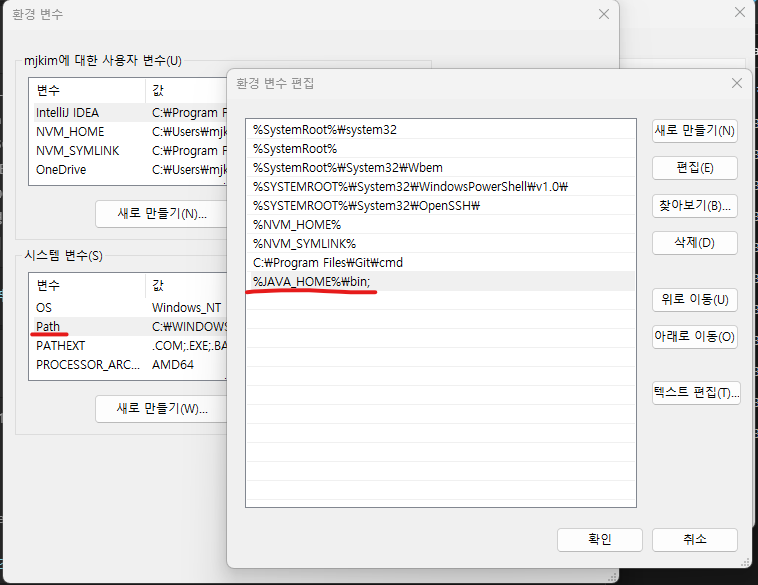The width and height of the screenshot is (758, 585).
Task: Select IntelliJ IDEA user variable row
Action: [x=129, y=113]
